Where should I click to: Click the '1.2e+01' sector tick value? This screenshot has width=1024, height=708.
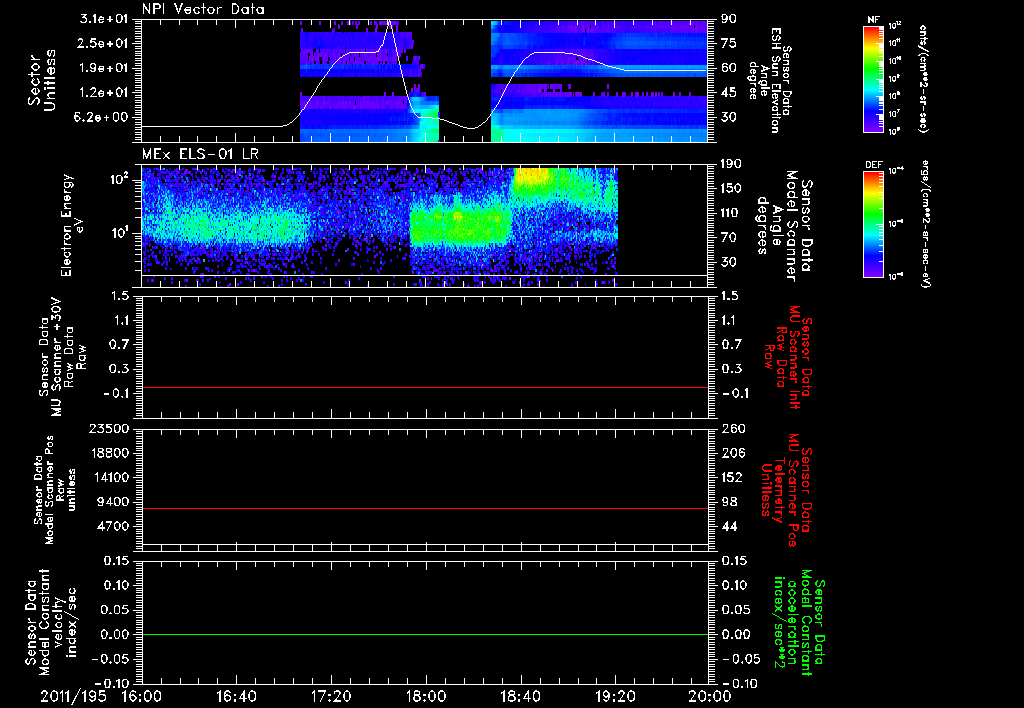pos(104,93)
